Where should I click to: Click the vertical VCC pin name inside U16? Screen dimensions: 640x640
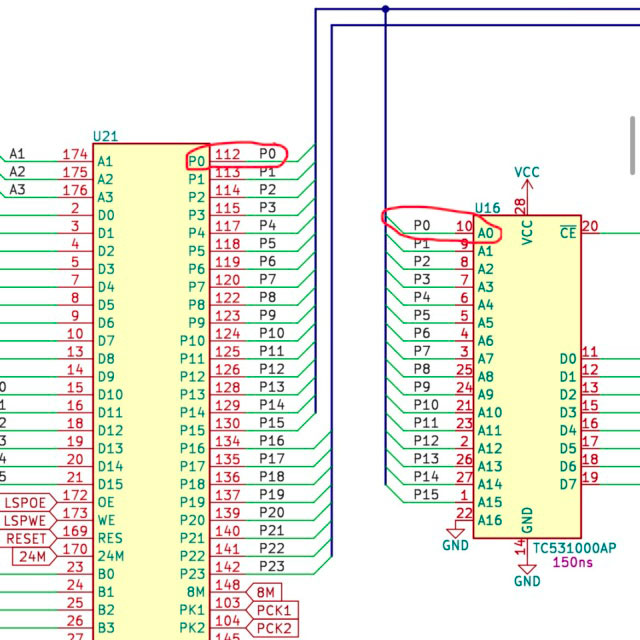coord(527,232)
